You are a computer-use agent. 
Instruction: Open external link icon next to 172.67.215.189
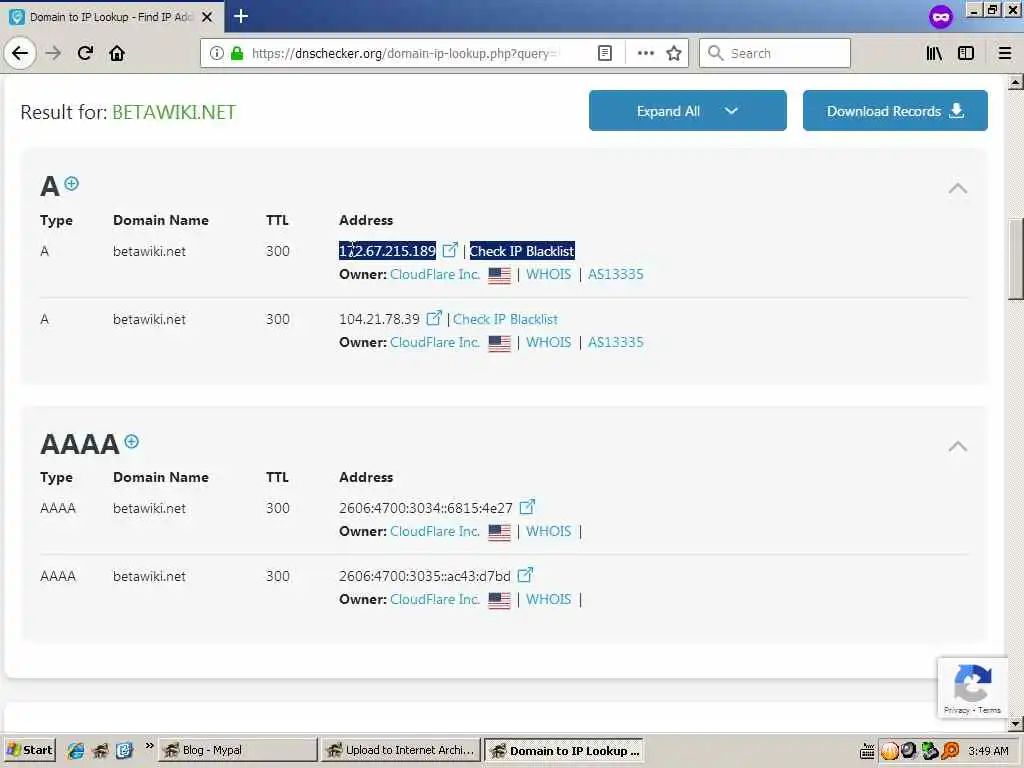(450, 249)
